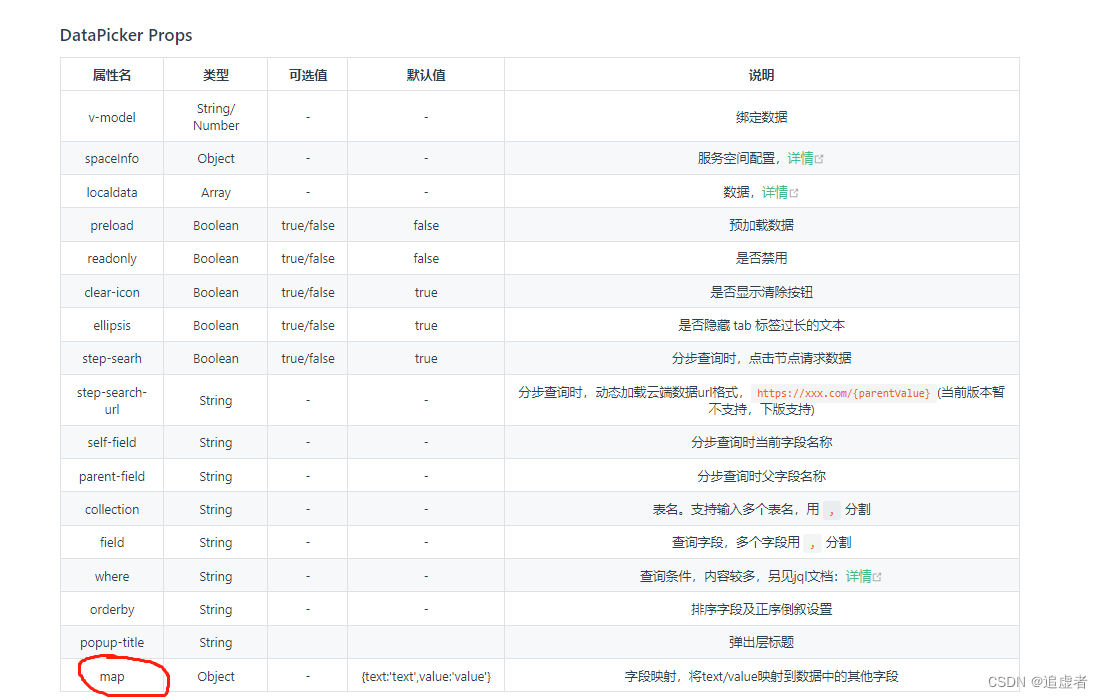Open 详情 link in localdata row
This screenshot has width=1103, height=698.
tap(777, 192)
